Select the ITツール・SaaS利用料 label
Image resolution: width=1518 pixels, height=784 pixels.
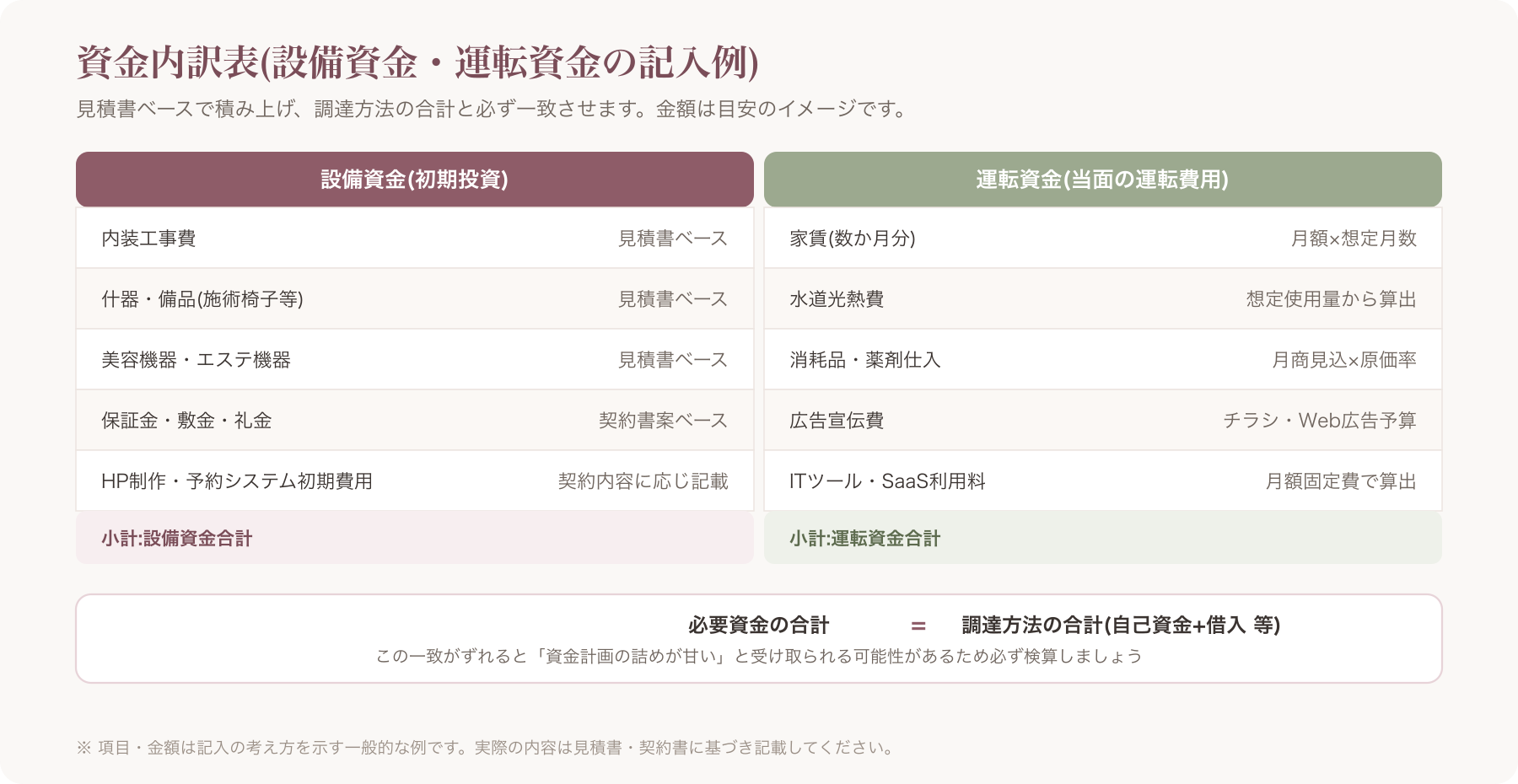pyautogui.click(x=887, y=481)
